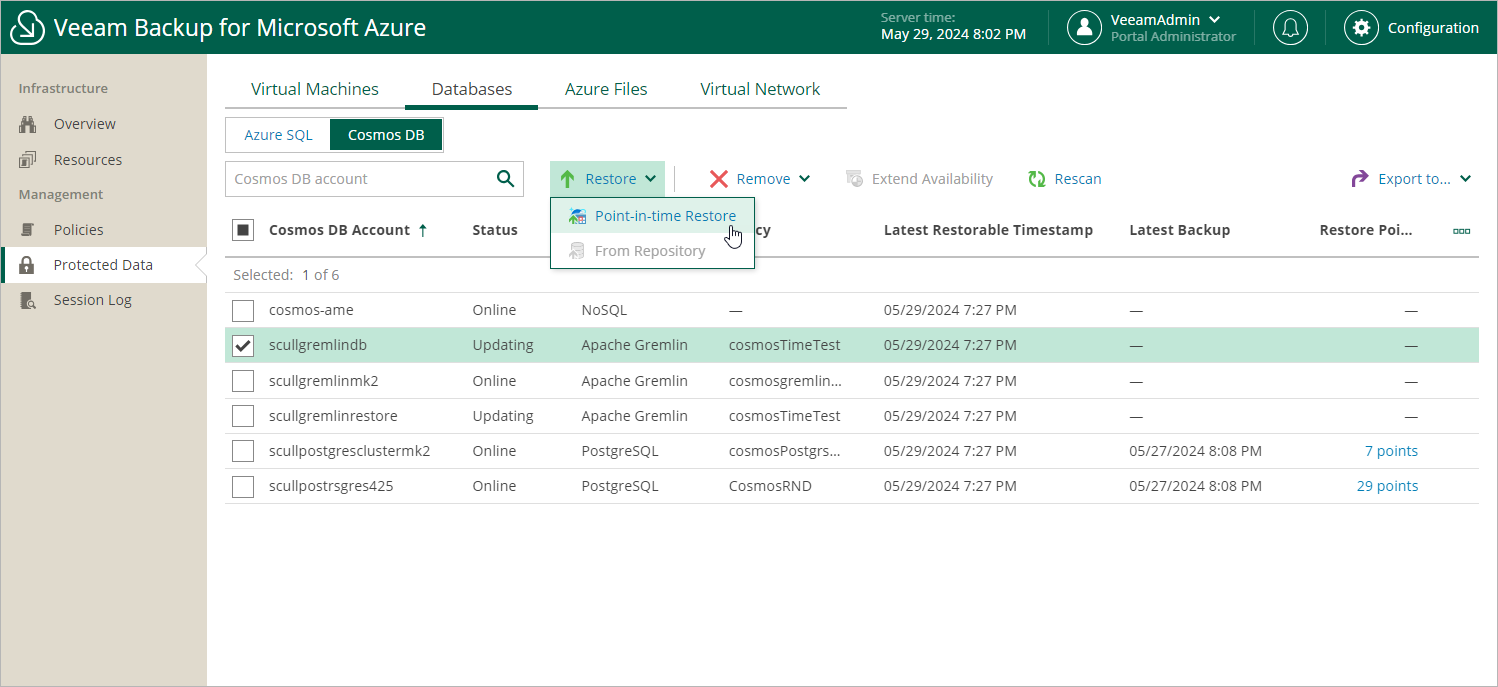This screenshot has width=1498, height=687.
Task: Open Overview in the sidebar
Action: pos(85,124)
